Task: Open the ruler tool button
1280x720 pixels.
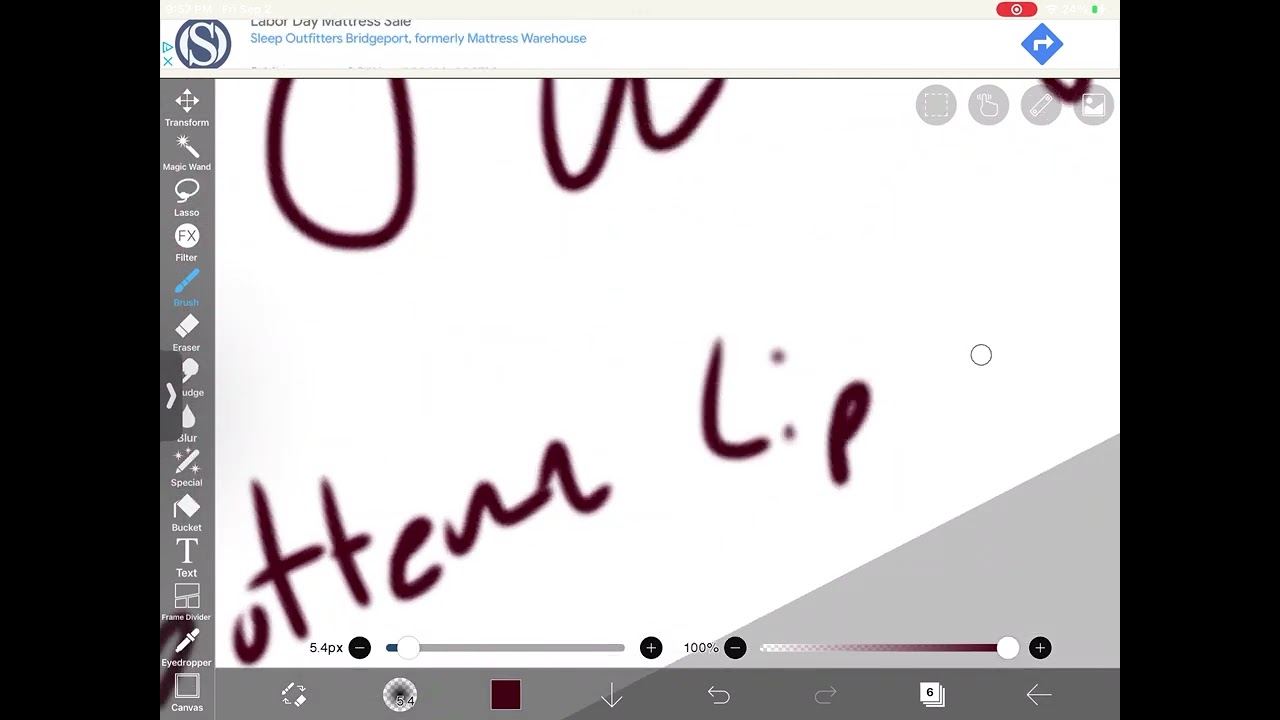Action: click(x=1041, y=105)
